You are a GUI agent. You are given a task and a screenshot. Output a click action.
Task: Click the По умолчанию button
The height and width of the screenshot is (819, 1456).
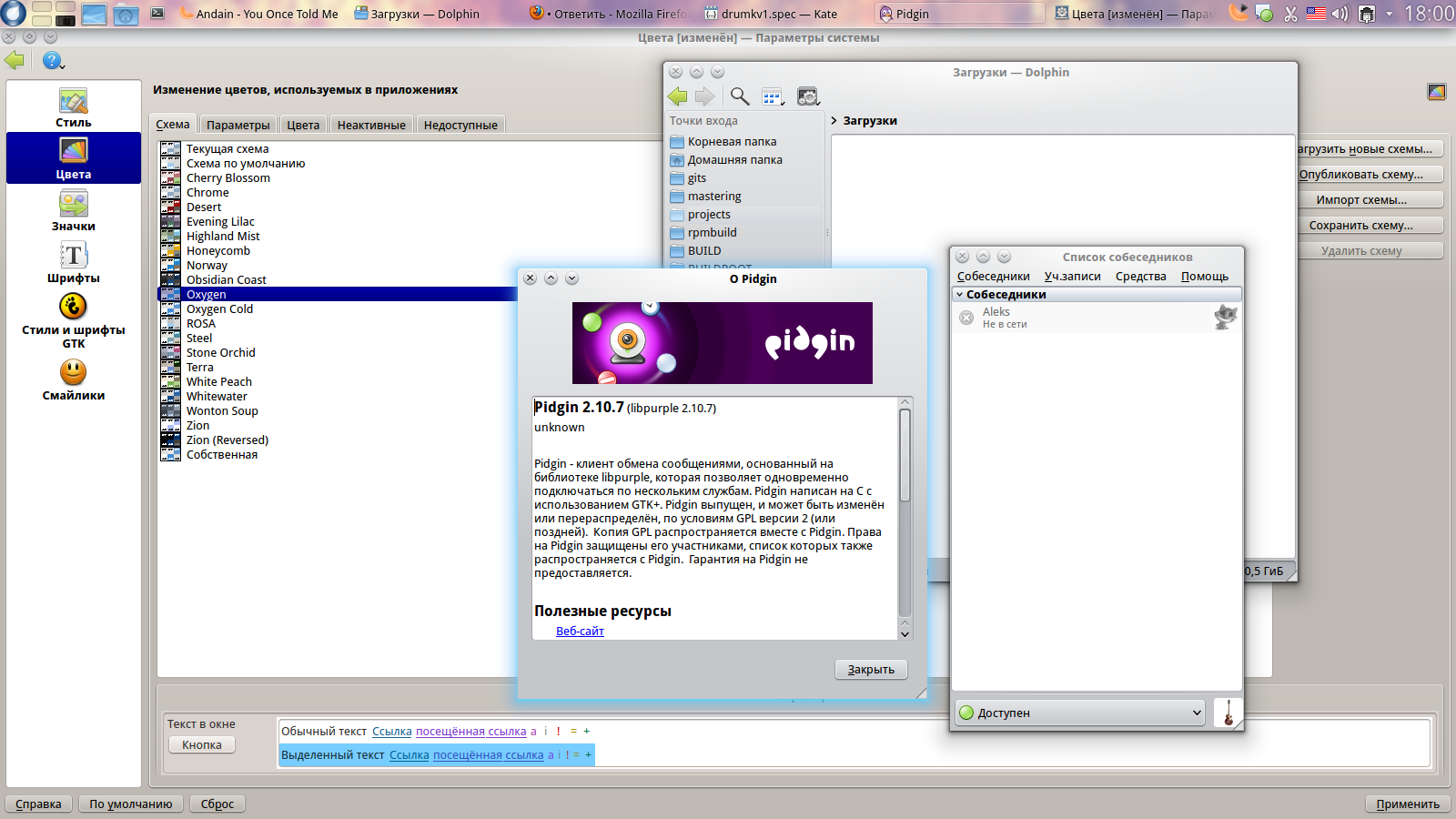click(x=131, y=804)
